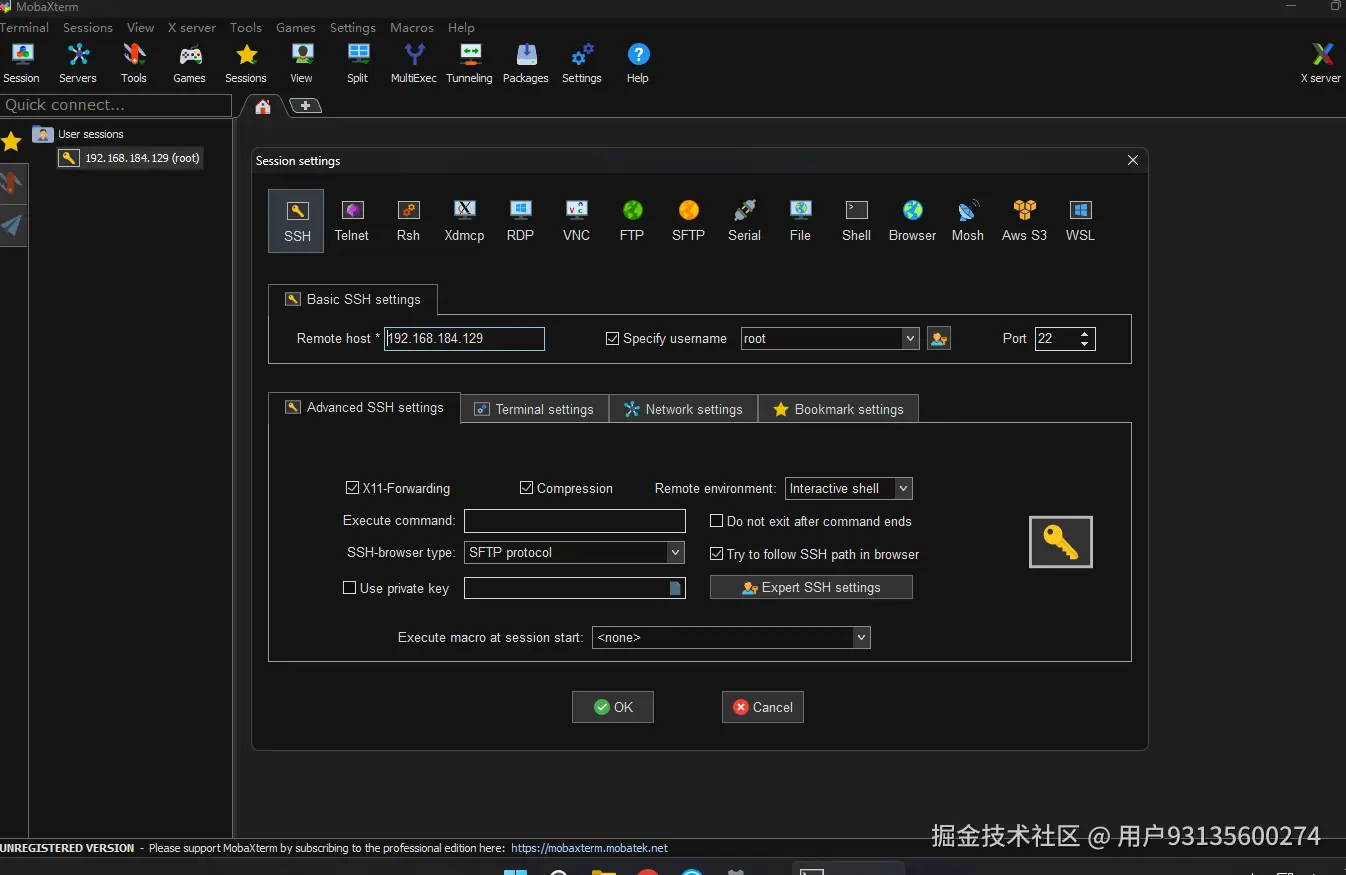The height and width of the screenshot is (875, 1346).
Task: Open the Settings gear toolbar icon
Action: (x=581, y=64)
